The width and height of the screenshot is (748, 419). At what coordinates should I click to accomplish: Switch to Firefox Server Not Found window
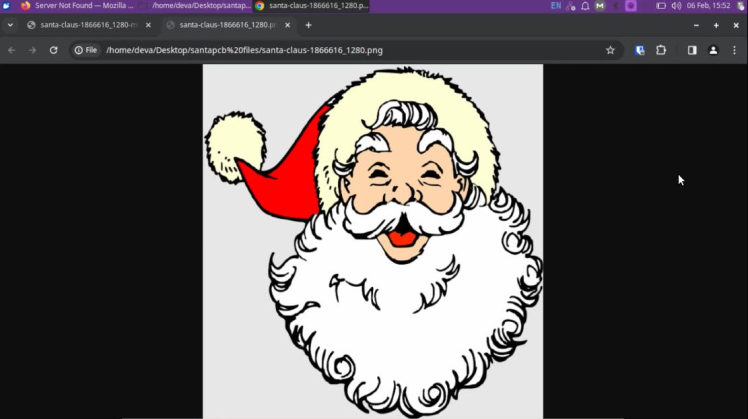tap(77, 6)
